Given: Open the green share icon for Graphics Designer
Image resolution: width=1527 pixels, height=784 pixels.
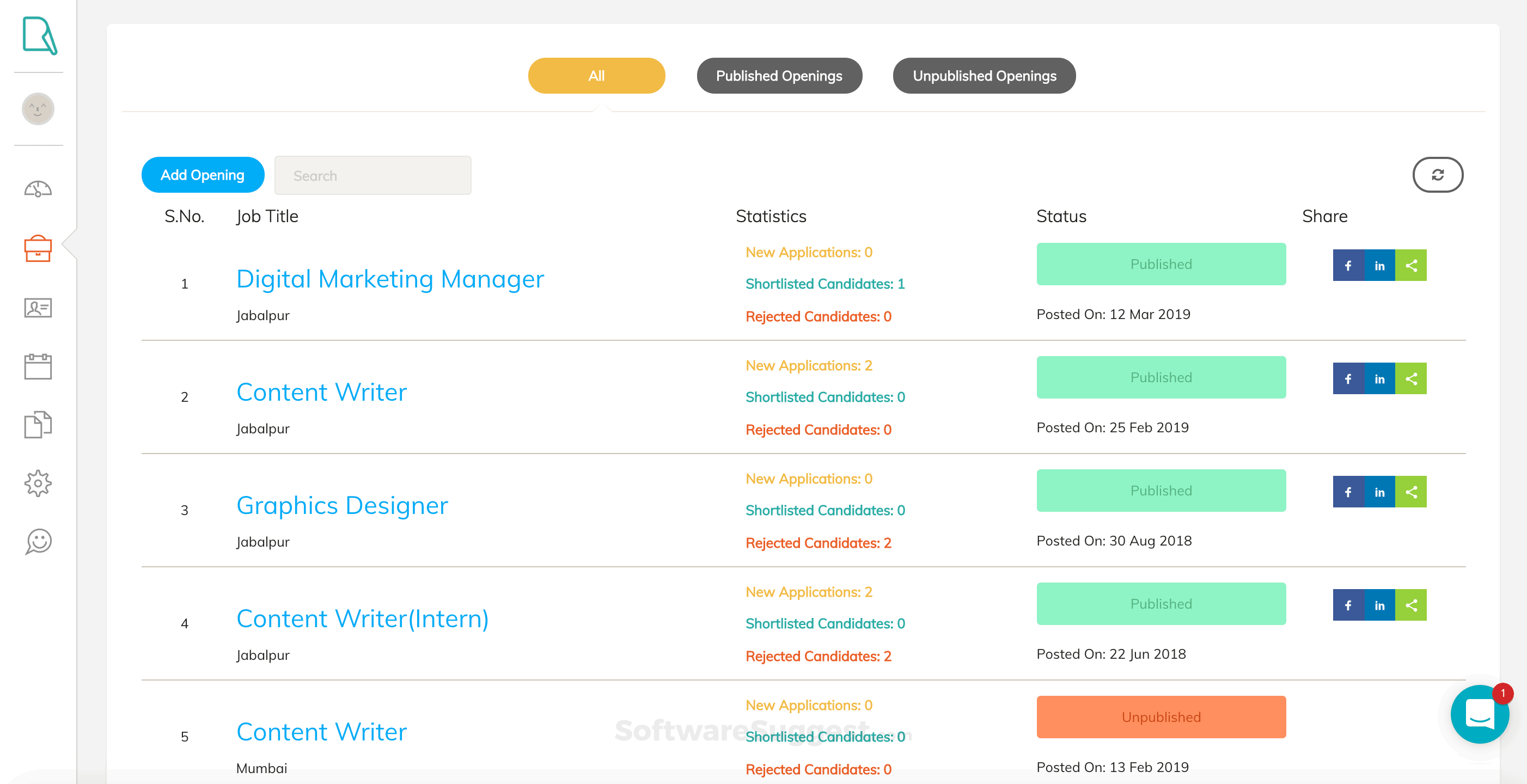Looking at the screenshot, I should (x=1412, y=491).
